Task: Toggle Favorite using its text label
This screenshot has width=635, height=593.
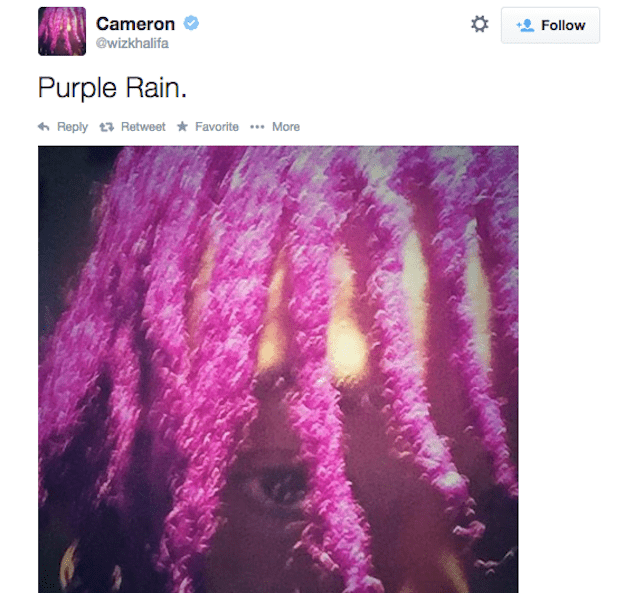Action: tap(217, 127)
